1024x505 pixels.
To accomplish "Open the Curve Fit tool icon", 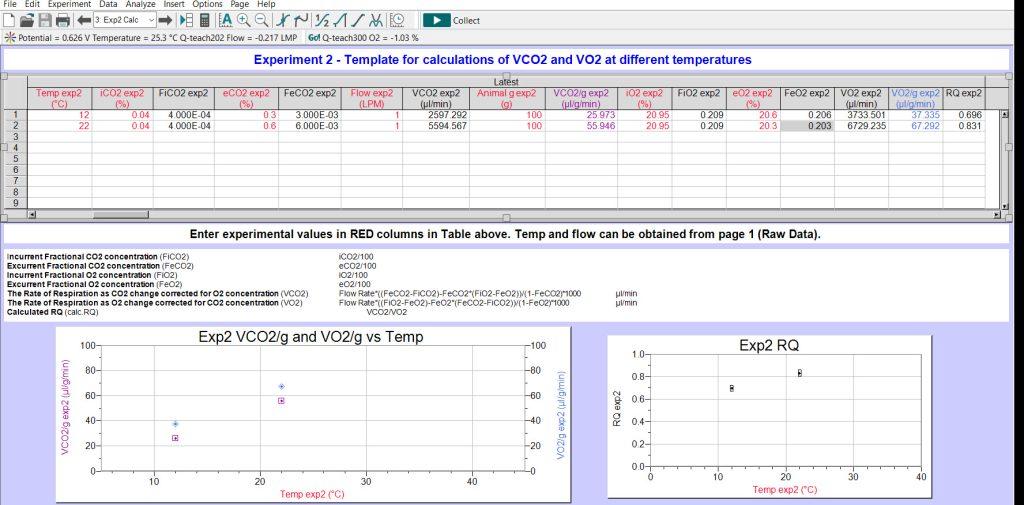I will pos(376,20).
